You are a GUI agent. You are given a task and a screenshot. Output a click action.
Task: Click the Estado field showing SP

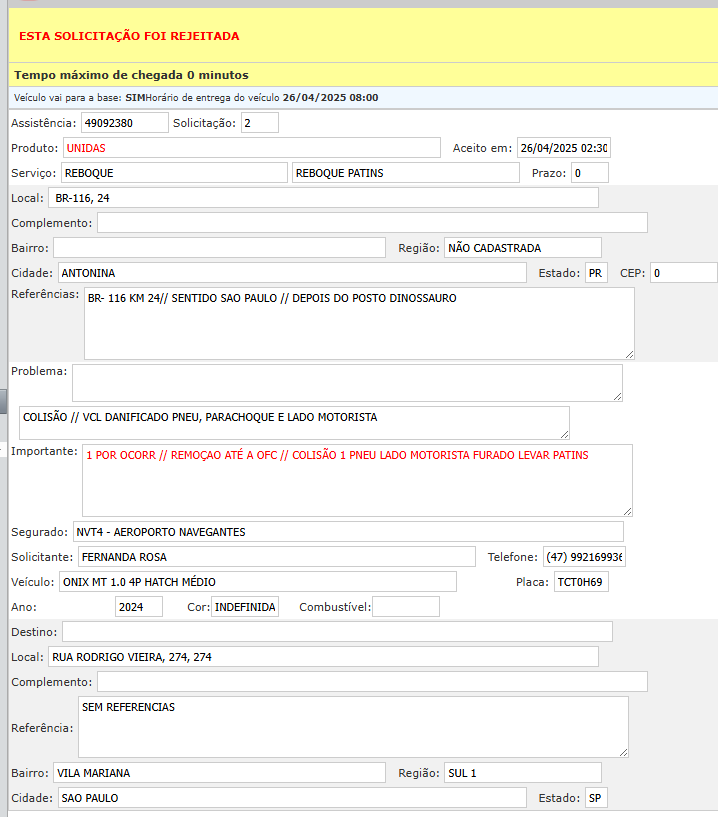tap(596, 798)
